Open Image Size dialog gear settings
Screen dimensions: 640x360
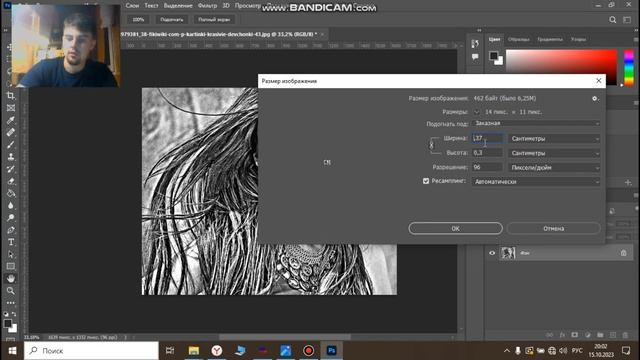pyautogui.click(x=595, y=98)
